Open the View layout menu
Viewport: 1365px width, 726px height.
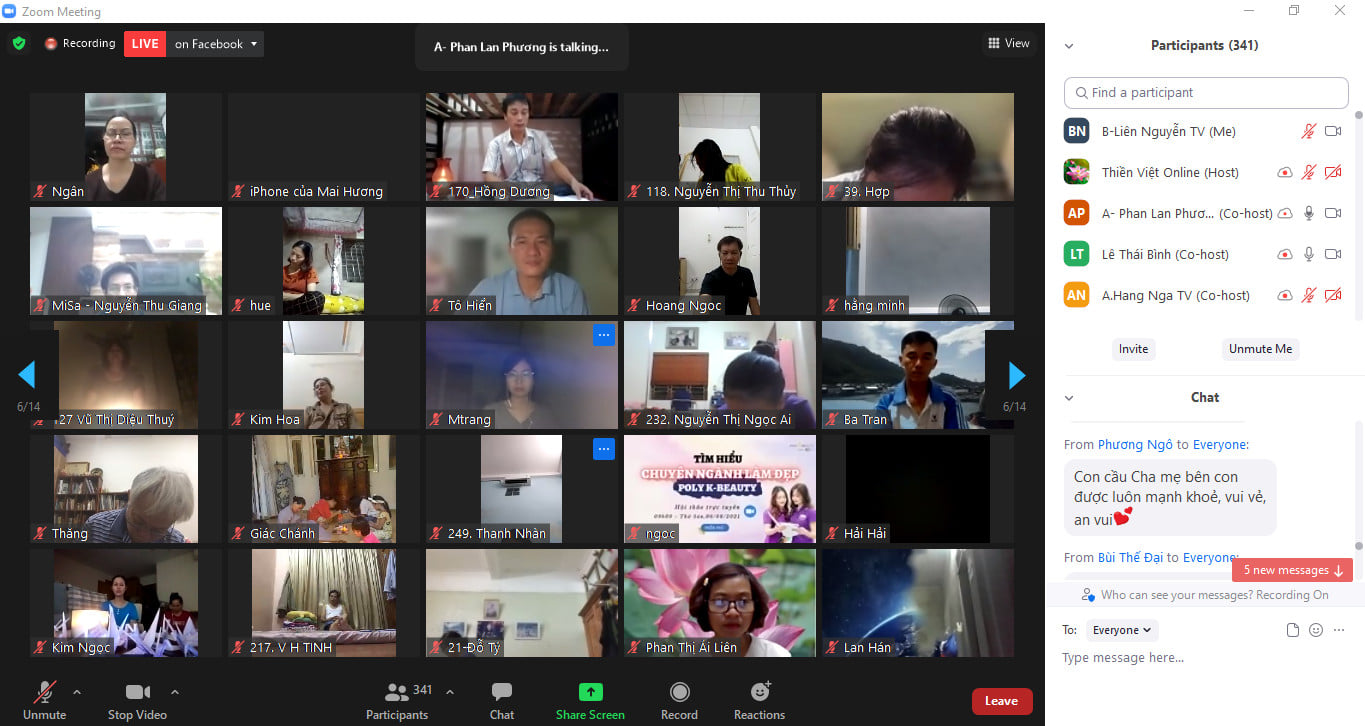[1008, 43]
